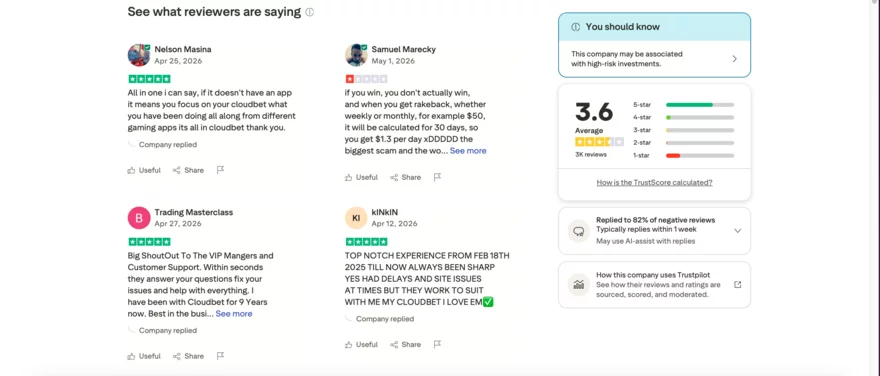Expand Trading Masterclass review with See more
This screenshot has width=880, height=376.
[234, 314]
